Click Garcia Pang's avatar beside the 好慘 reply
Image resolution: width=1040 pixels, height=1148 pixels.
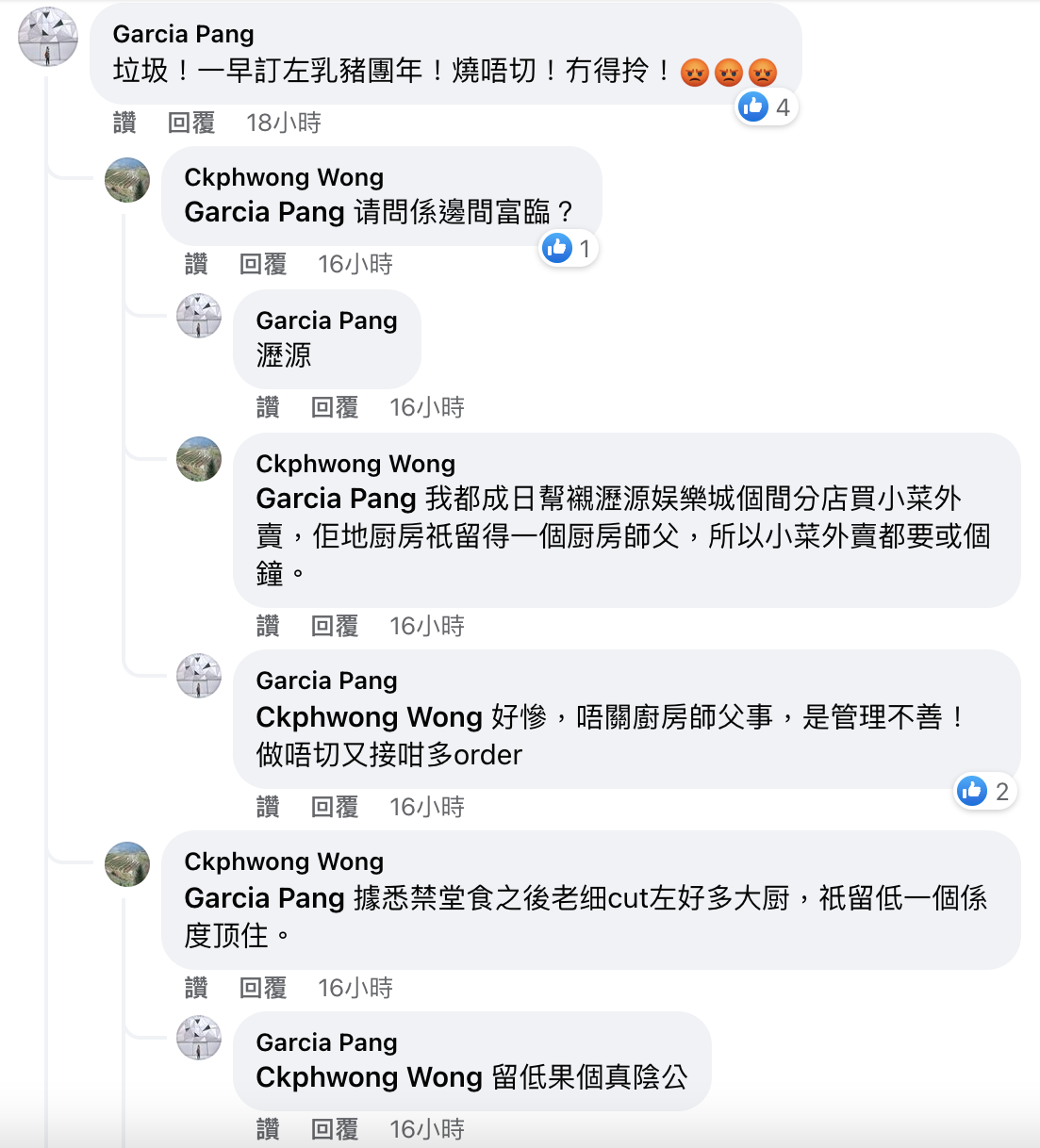pos(199,676)
